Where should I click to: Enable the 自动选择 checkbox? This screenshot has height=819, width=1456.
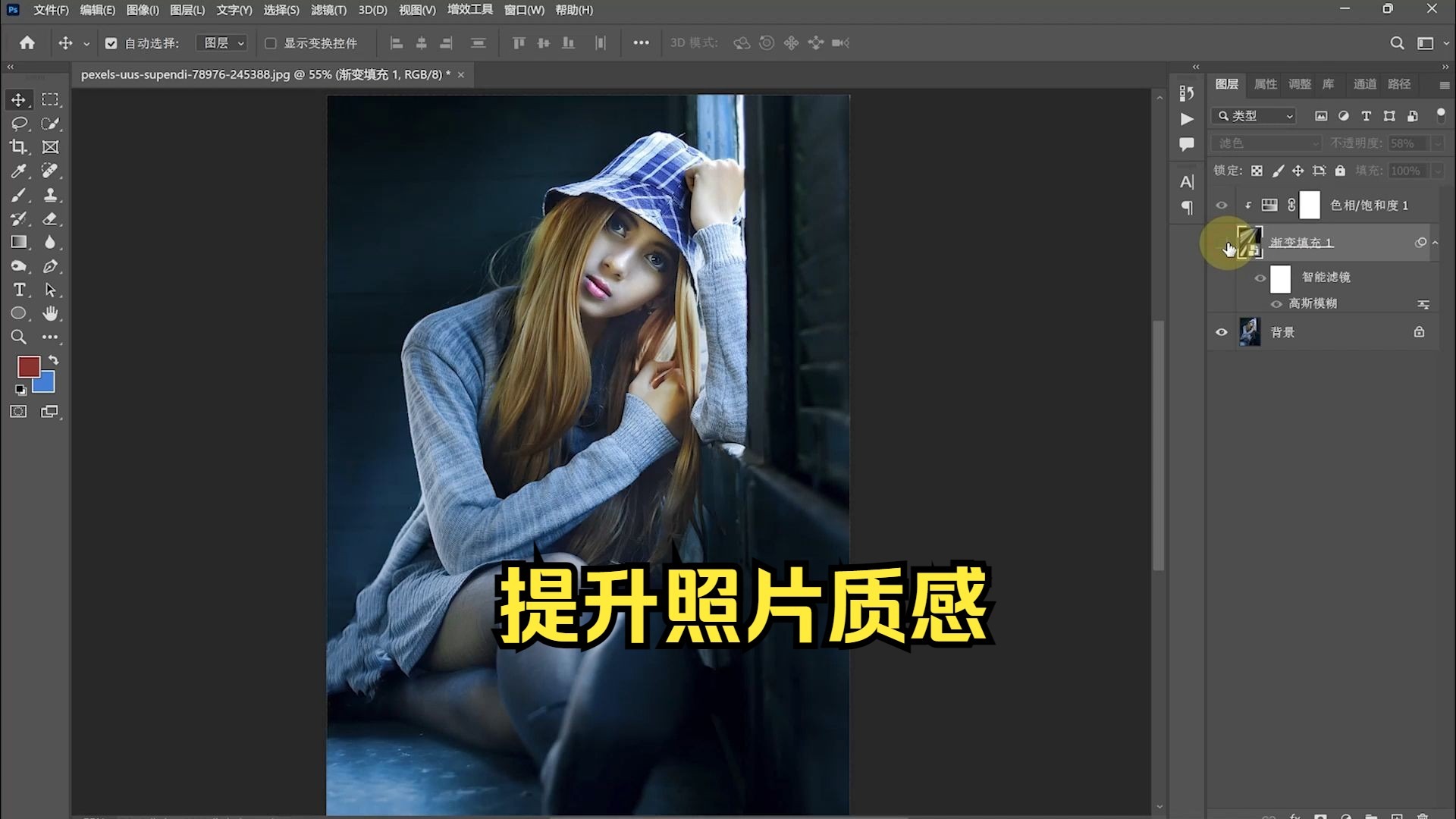coord(111,43)
